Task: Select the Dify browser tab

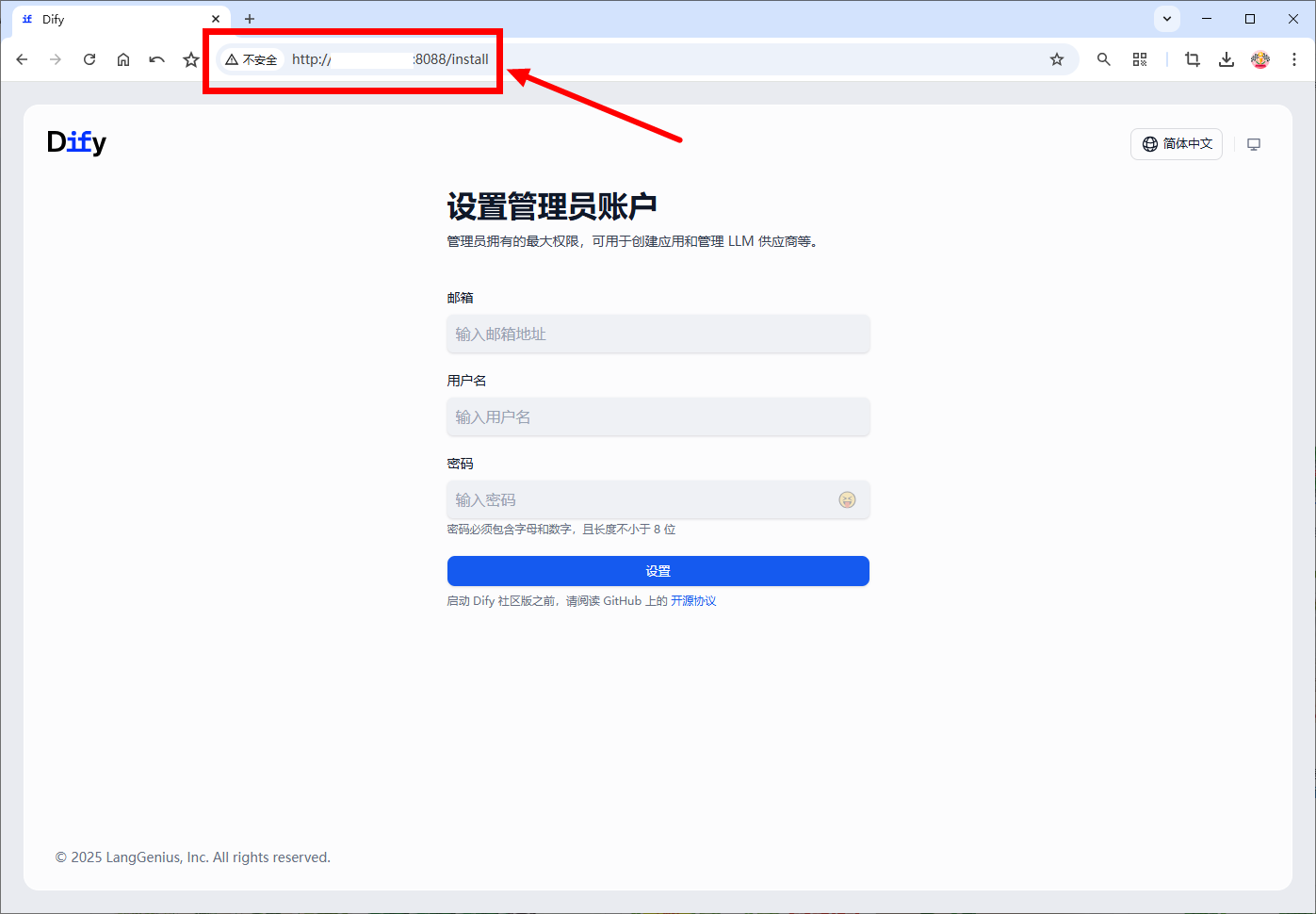Action: coord(121,19)
